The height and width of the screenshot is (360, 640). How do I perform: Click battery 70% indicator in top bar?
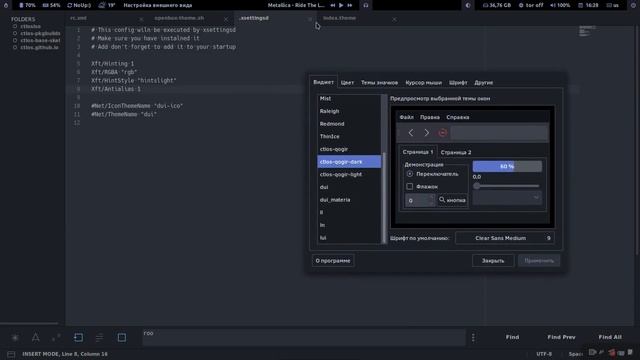[x=27, y=5]
